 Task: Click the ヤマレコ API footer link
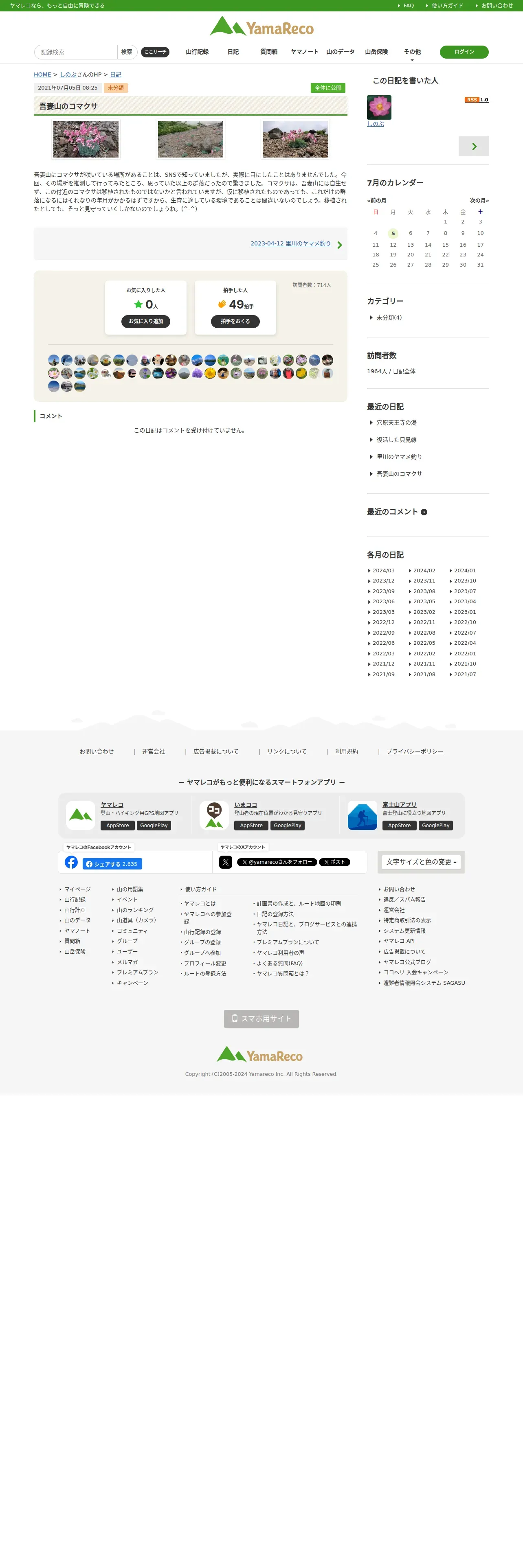[x=398, y=941]
